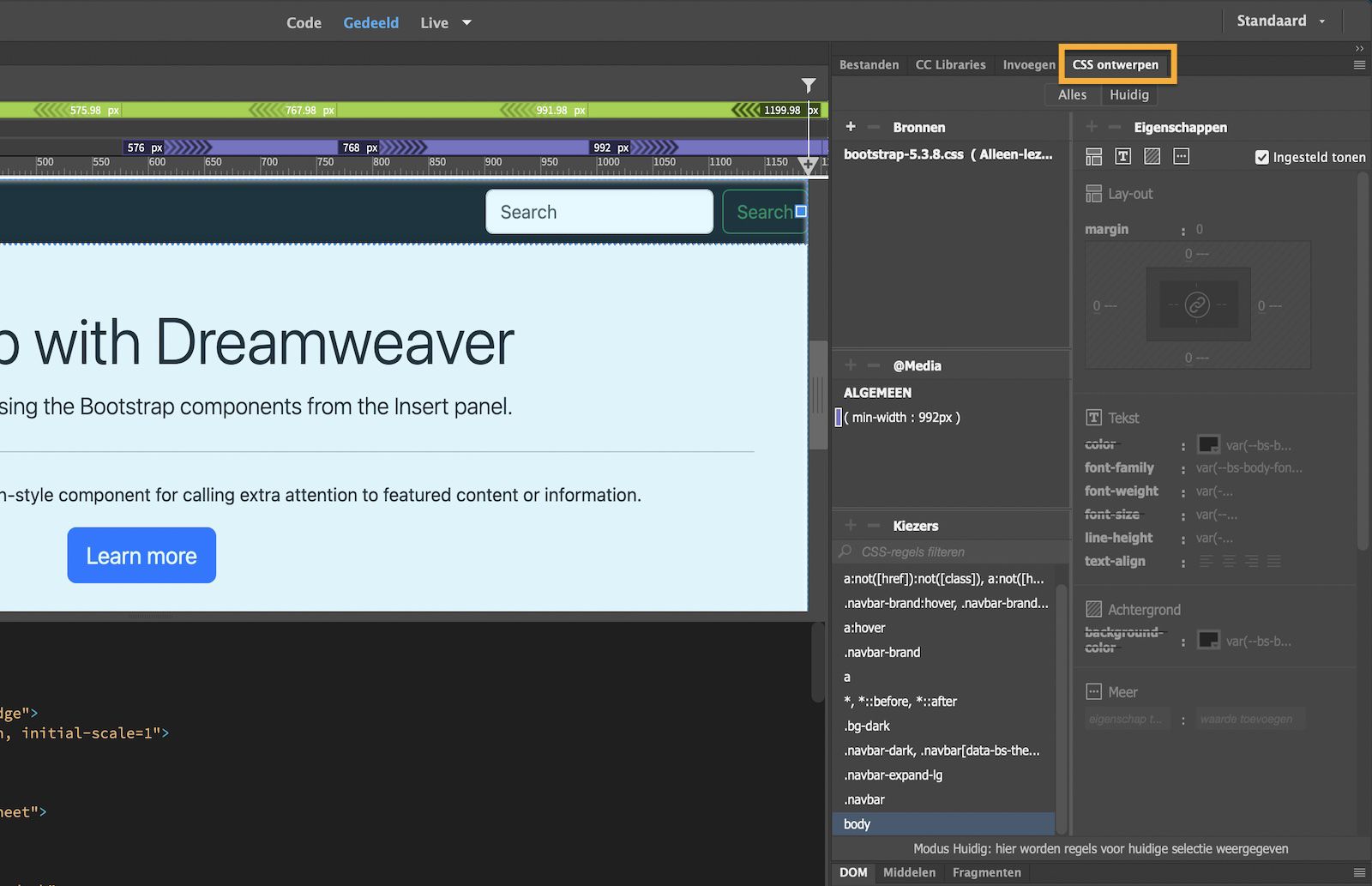Expand the panel overflow chevrons

pos(1358,49)
